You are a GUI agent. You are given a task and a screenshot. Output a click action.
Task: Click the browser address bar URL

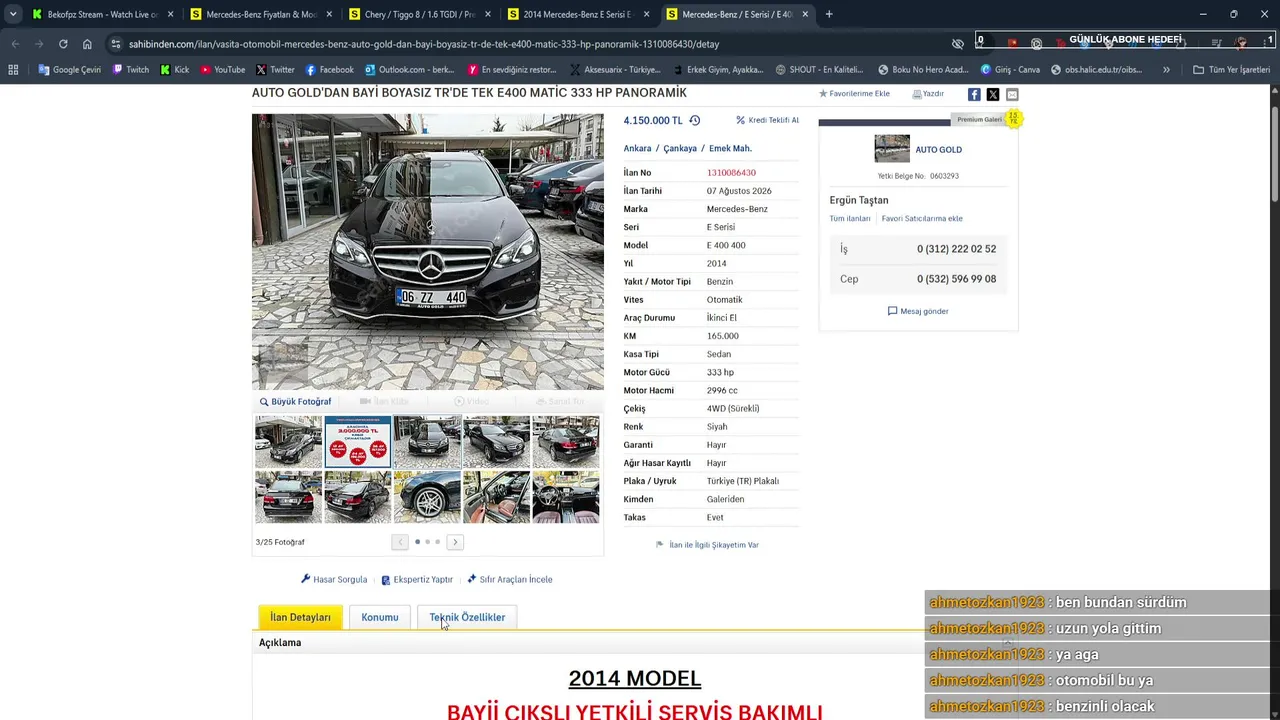424,44
